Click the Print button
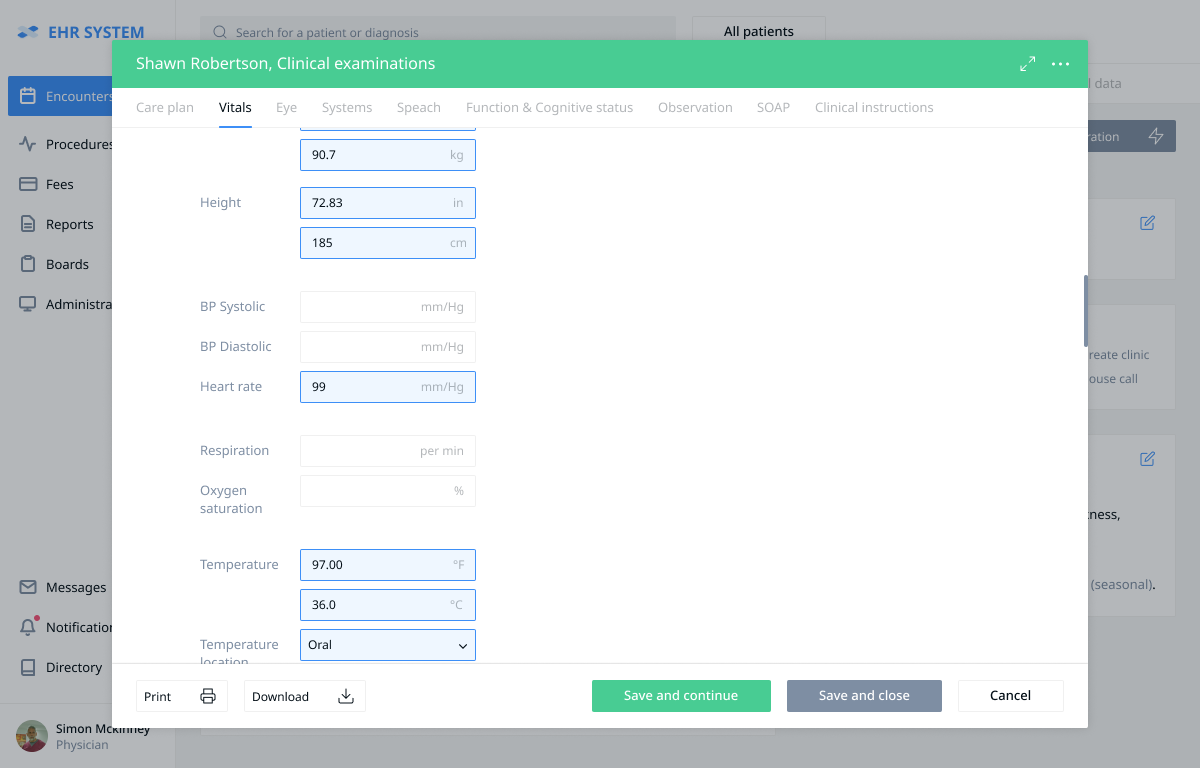 tap(182, 696)
